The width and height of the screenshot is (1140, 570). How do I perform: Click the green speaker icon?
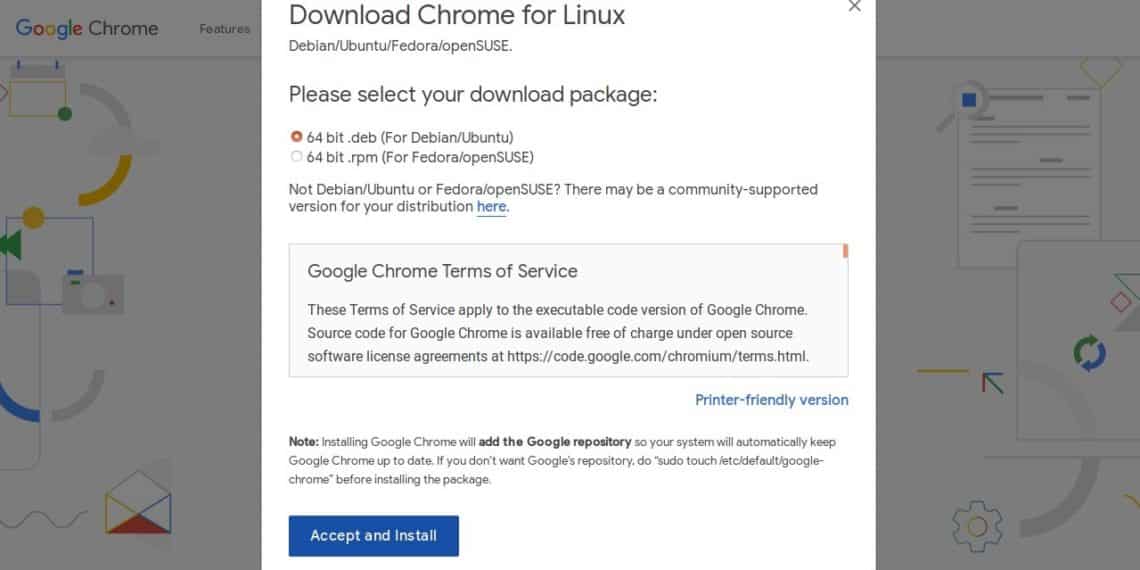tap(10, 244)
